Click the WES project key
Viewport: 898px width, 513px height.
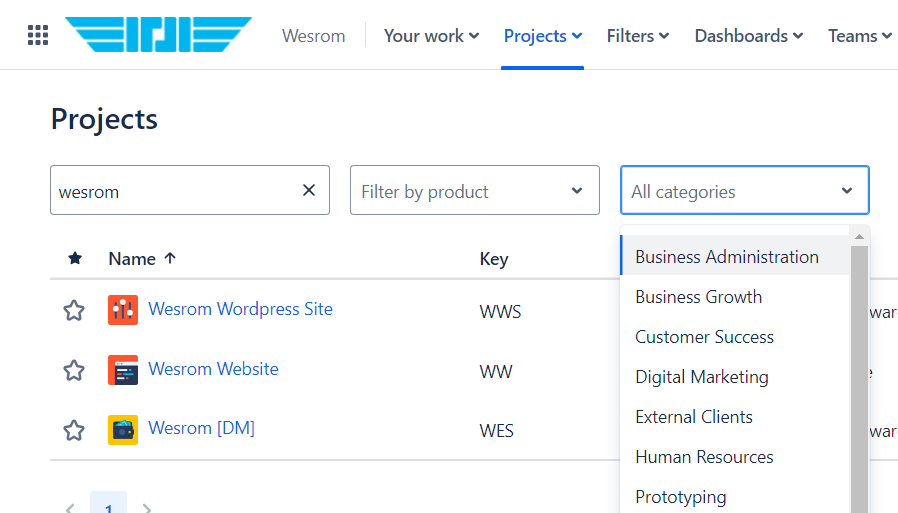point(497,431)
